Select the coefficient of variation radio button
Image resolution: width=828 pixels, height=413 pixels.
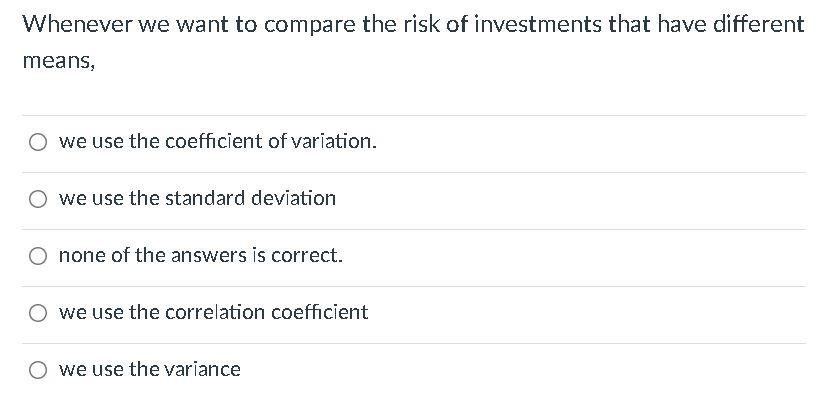point(37,142)
